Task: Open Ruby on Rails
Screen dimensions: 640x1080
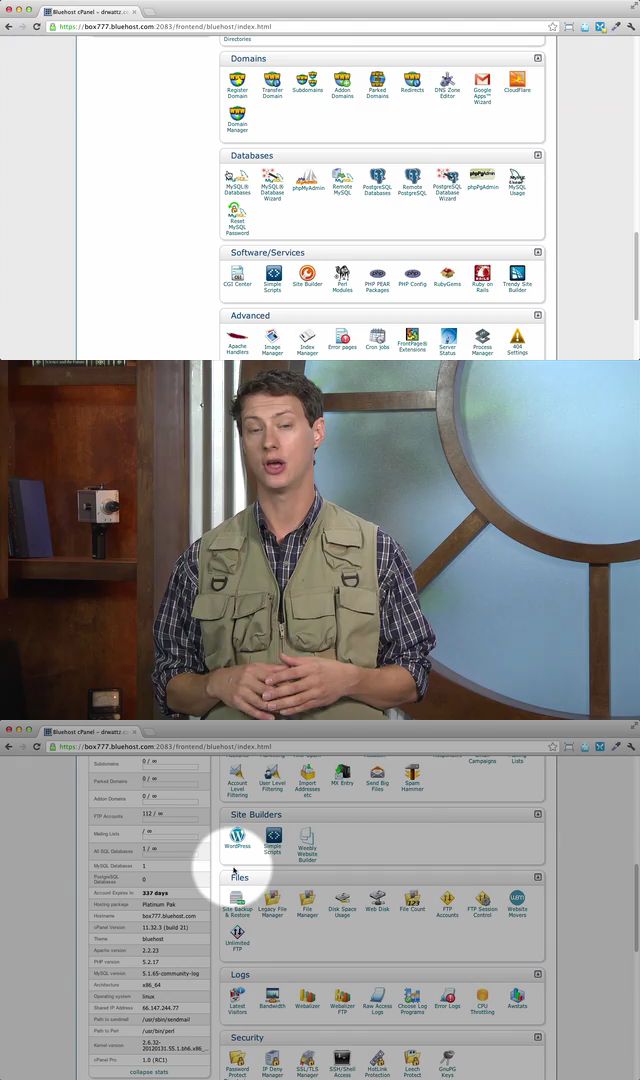Action: click(x=482, y=279)
